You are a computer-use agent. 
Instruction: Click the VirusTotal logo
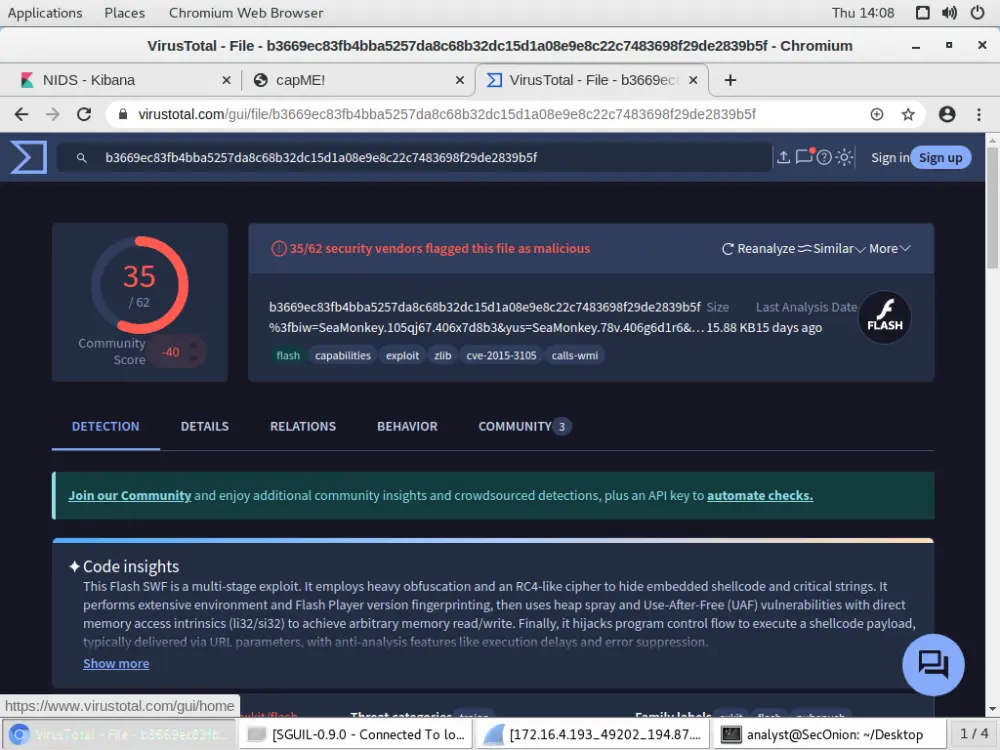coord(27,157)
